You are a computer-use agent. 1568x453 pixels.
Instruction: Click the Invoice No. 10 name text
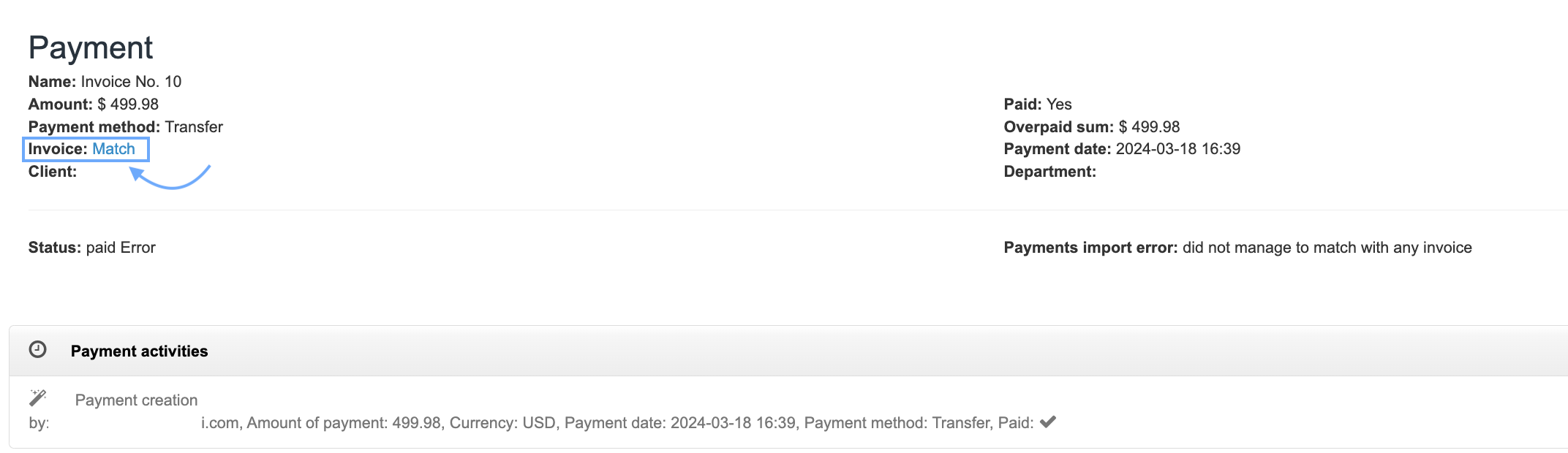[131, 82]
